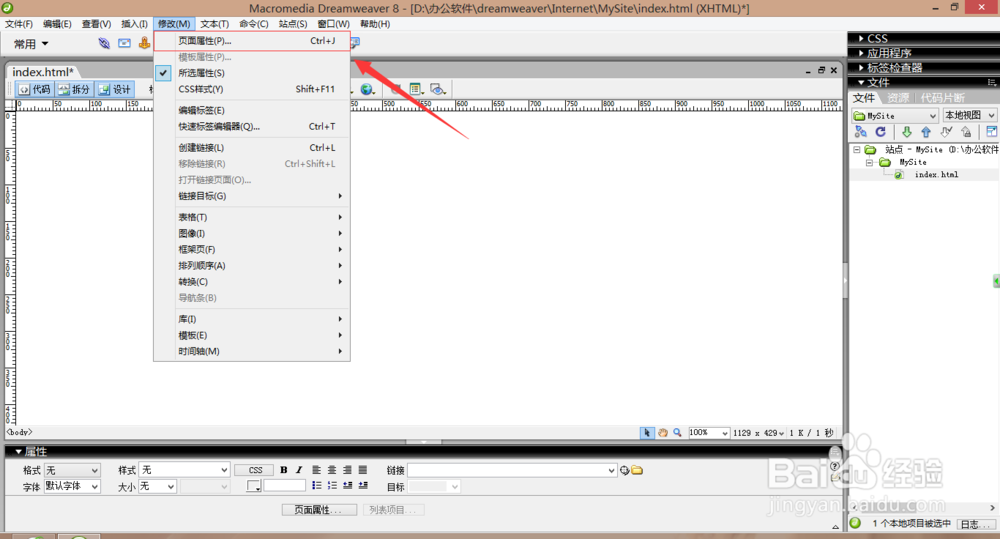Image resolution: width=1000 pixels, height=539 pixels.
Task: Open the 样式 style dropdown
Action: 184,470
